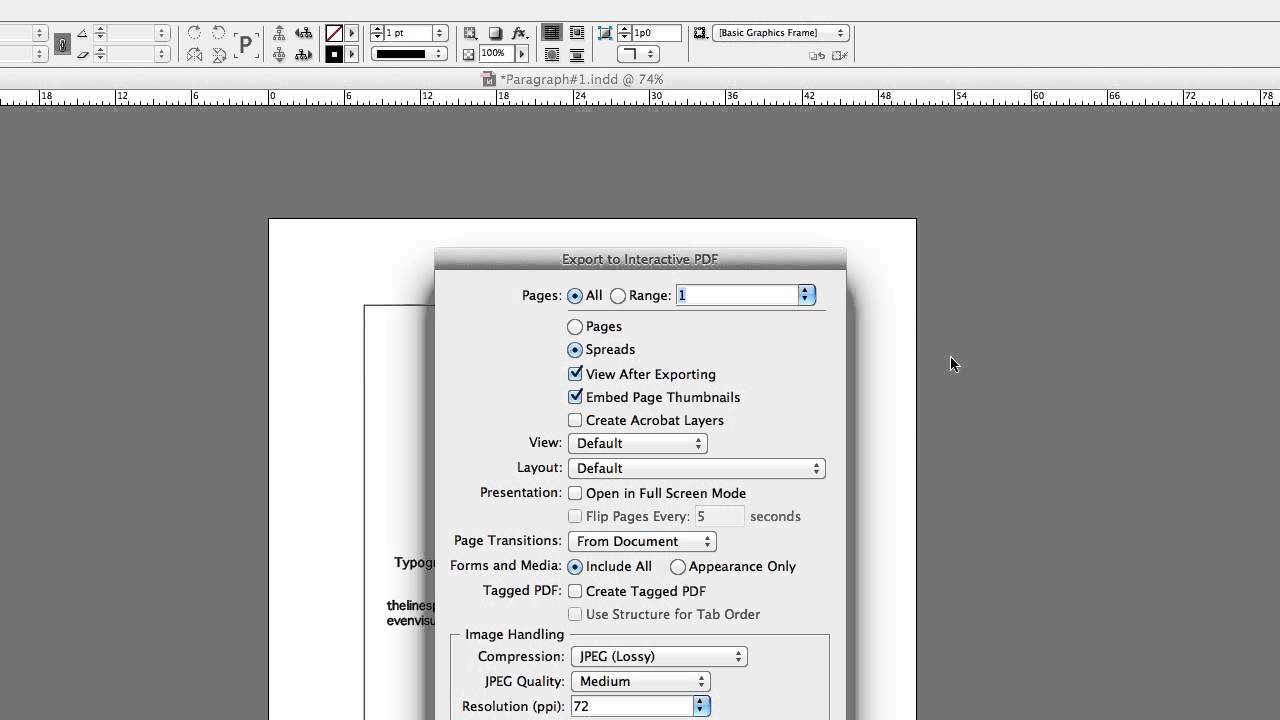This screenshot has height=720, width=1280.
Task: Click the Clear Overrides icon
Action: pyautogui.click(x=817, y=56)
